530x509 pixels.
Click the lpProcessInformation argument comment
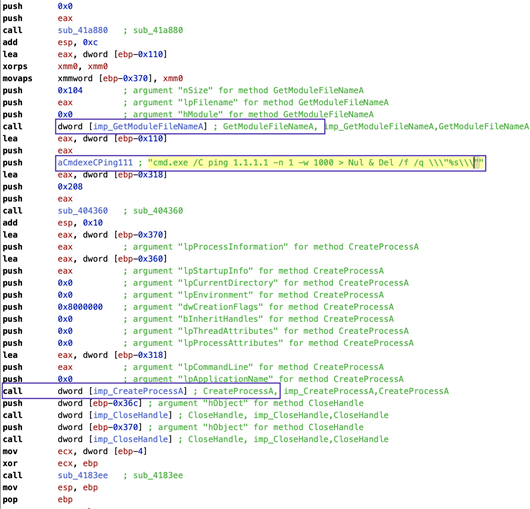tap(271, 247)
